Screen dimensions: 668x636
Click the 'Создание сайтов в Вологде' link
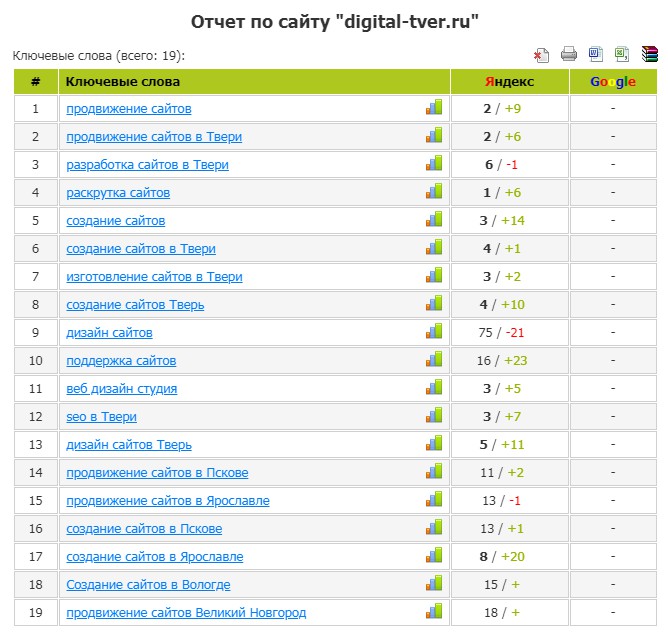click(x=148, y=585)
